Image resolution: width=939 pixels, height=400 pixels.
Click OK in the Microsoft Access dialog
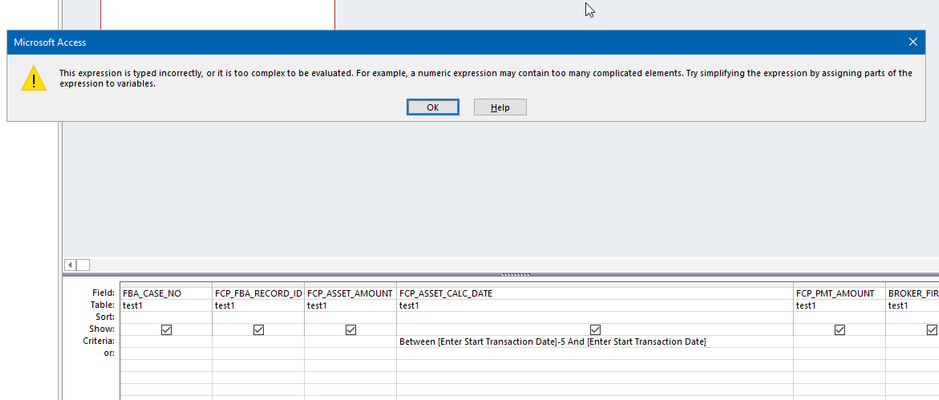[433, 107]
